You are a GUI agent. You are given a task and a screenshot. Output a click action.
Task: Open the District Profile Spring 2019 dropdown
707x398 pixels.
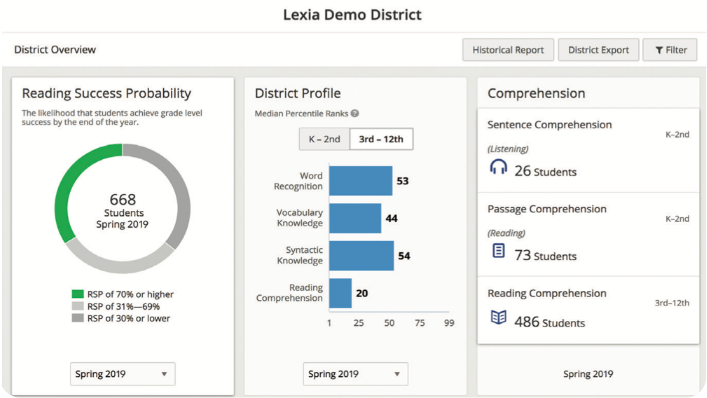355,374
